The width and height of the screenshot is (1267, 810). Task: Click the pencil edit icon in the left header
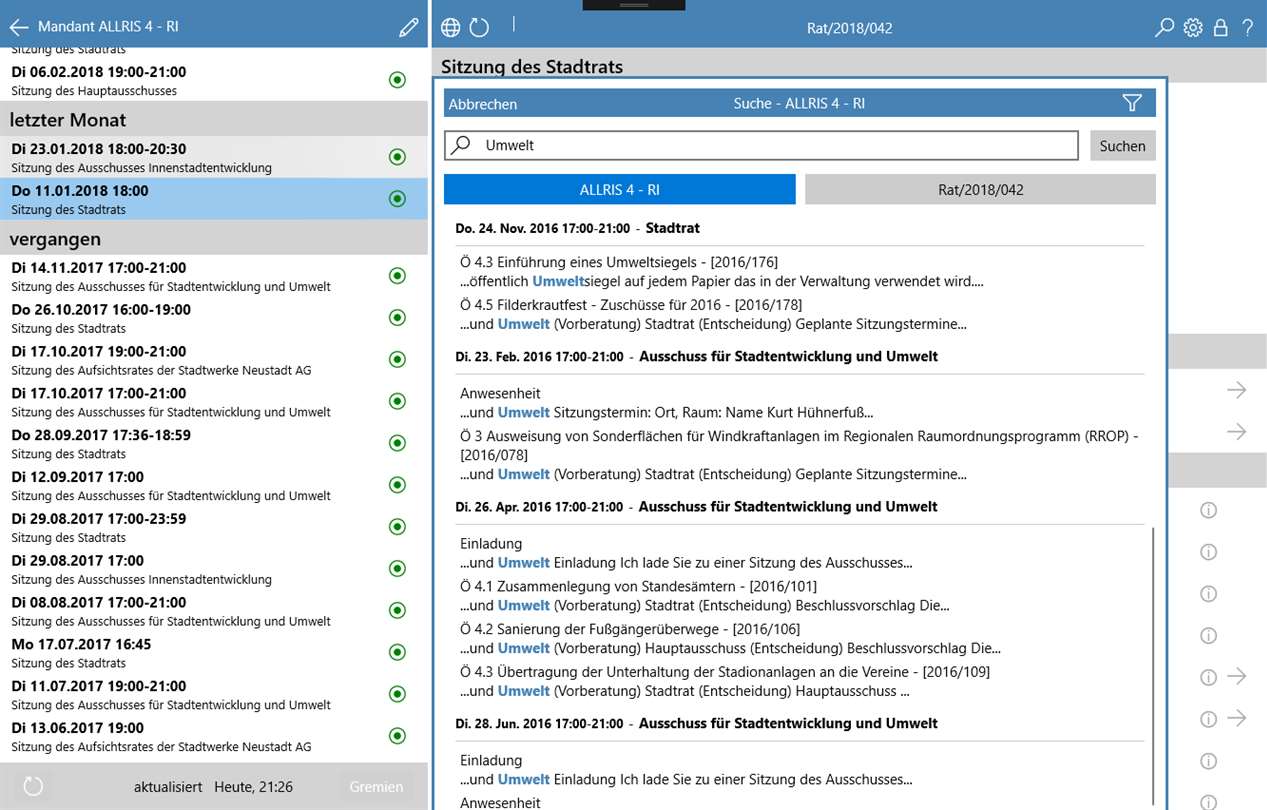pos(407,27)
